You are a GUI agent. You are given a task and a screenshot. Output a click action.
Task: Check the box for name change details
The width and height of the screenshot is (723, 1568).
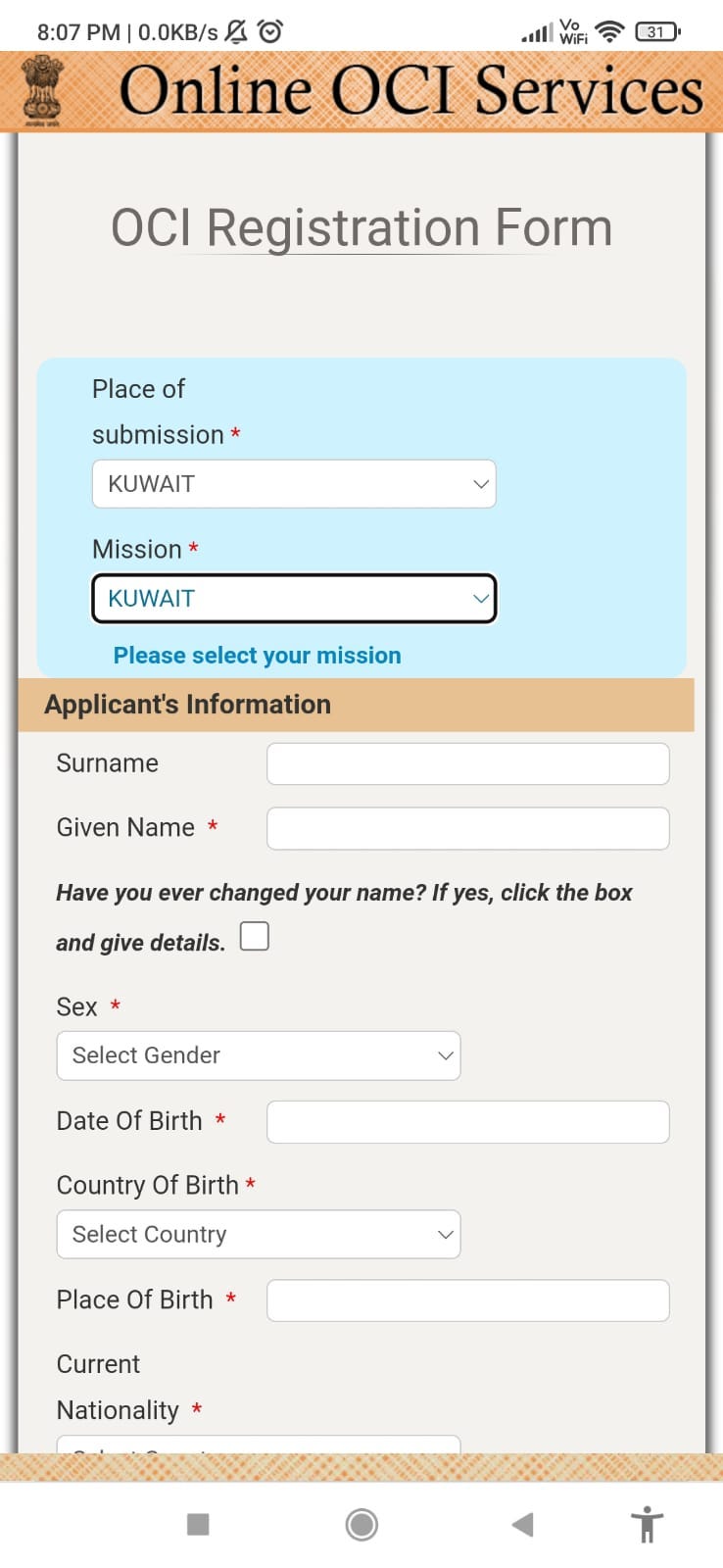click(254, 936)
